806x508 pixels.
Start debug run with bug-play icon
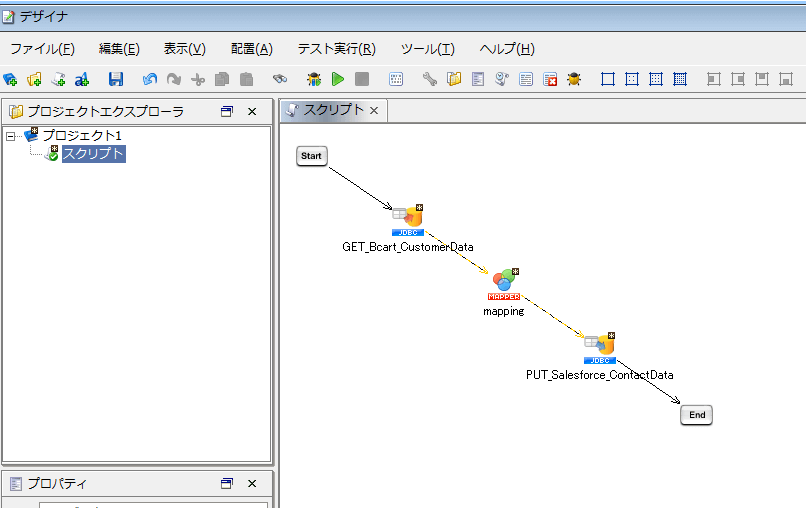[x=314, y=79]
